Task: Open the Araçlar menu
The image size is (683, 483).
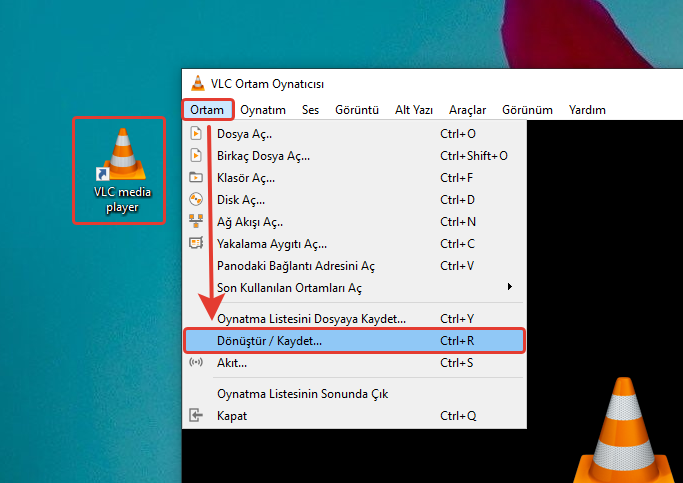Action: (x=467, y=110)
